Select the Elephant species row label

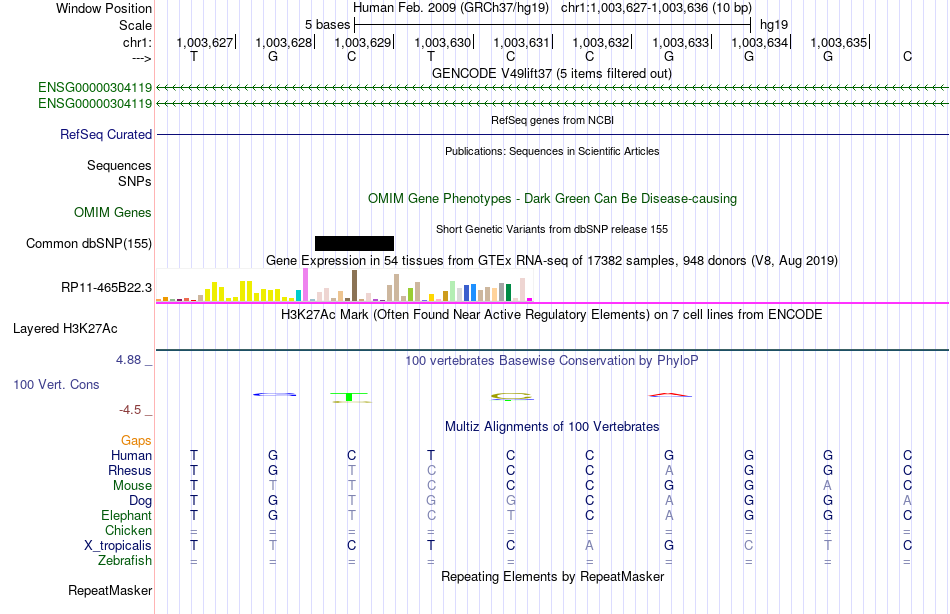(126, 515)
